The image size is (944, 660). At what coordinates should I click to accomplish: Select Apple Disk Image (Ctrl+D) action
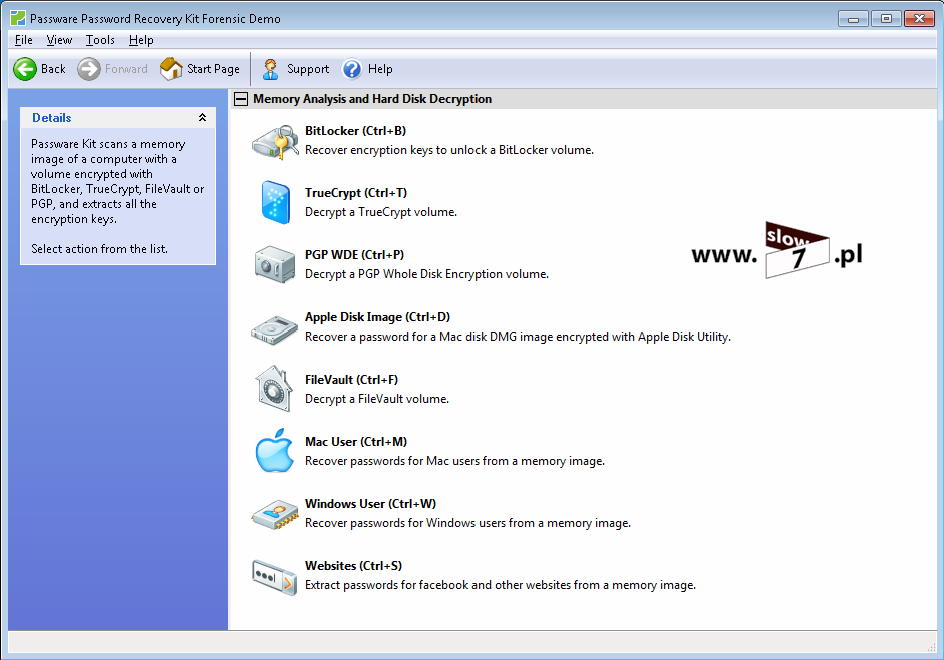pos(377,317)
